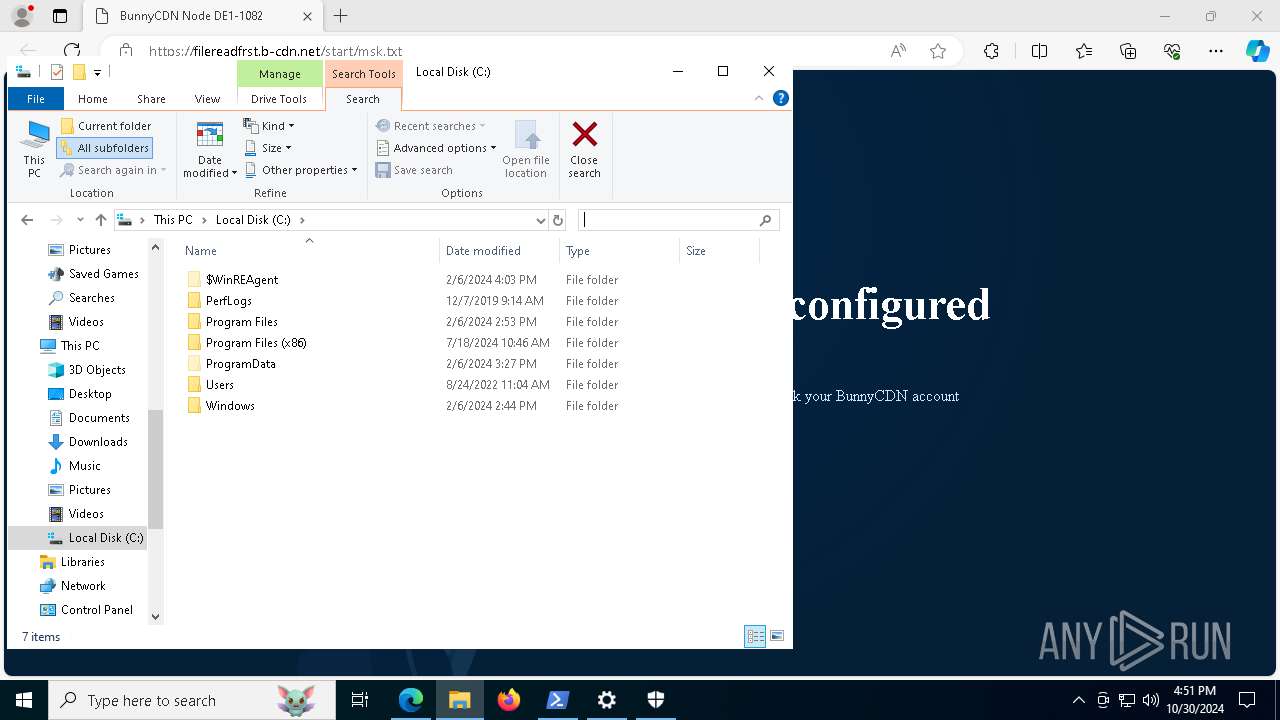Select Current folder search location
Screen dimensions: 1280x720
pyautogui.click(x=105, y=126)
